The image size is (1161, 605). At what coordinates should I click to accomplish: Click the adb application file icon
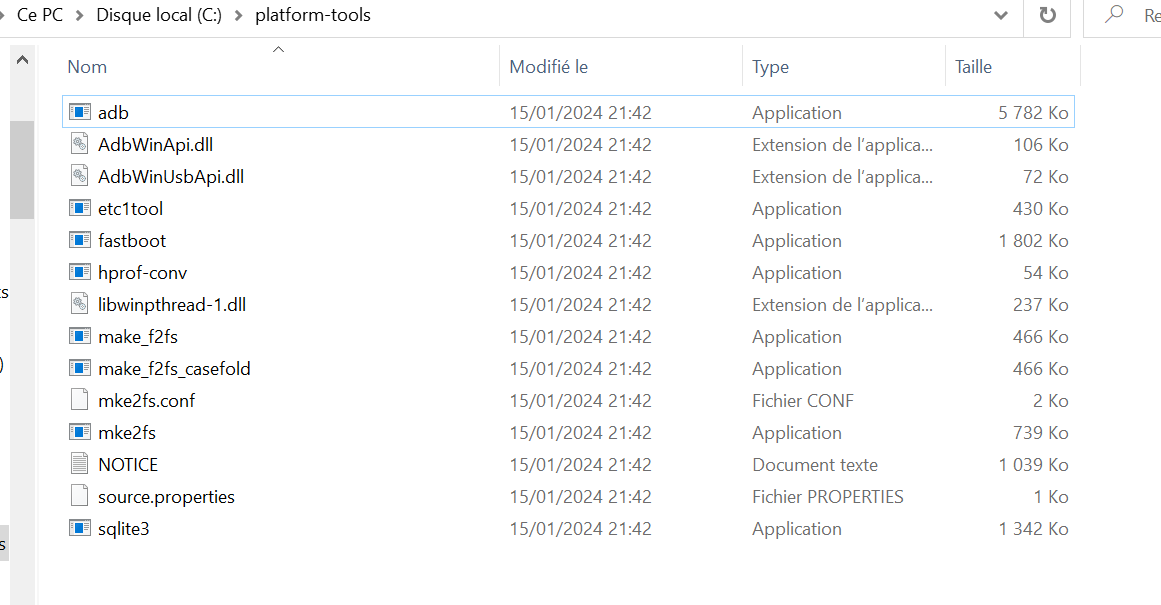80,113
